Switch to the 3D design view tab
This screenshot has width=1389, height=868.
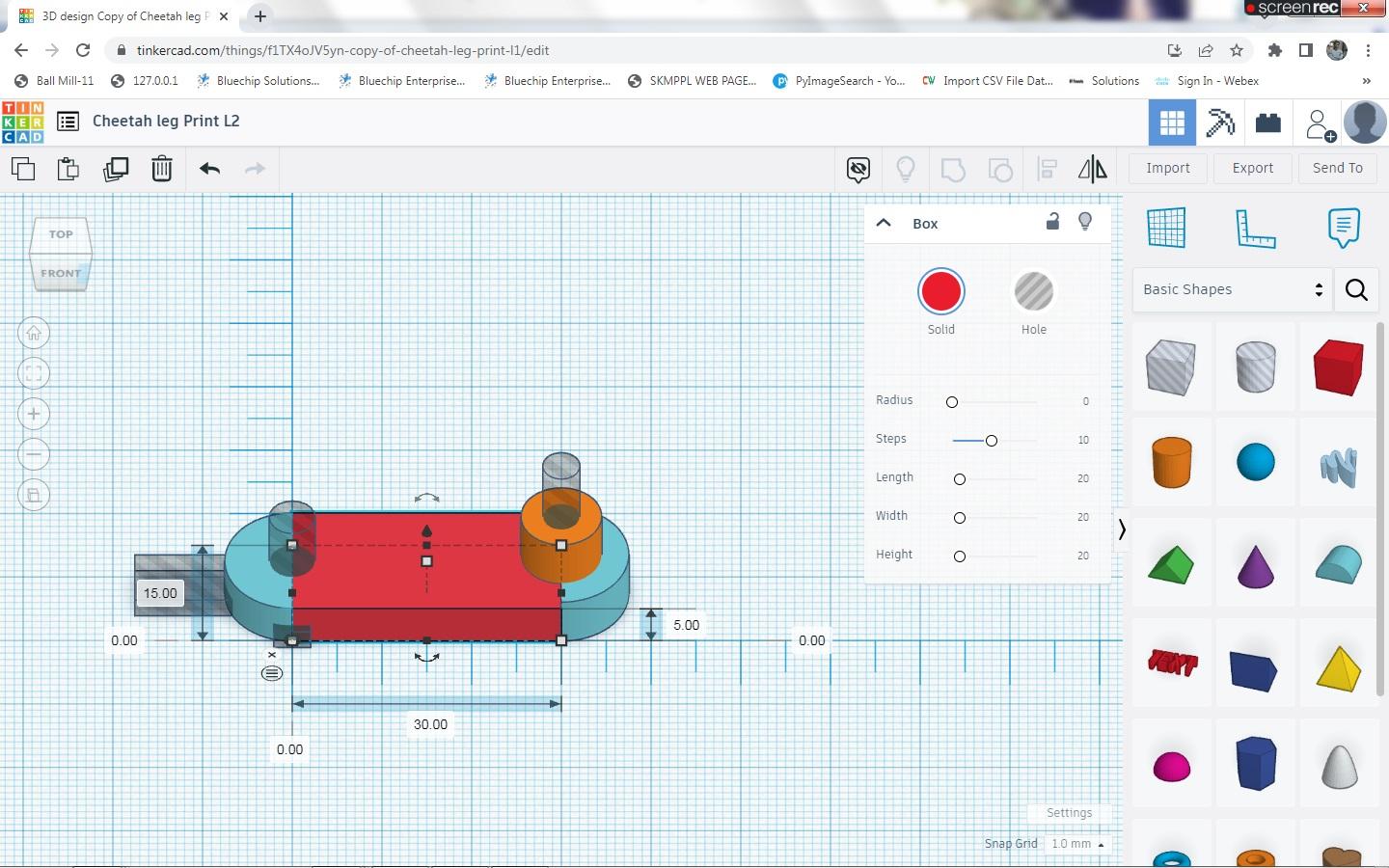point(1172,123)
